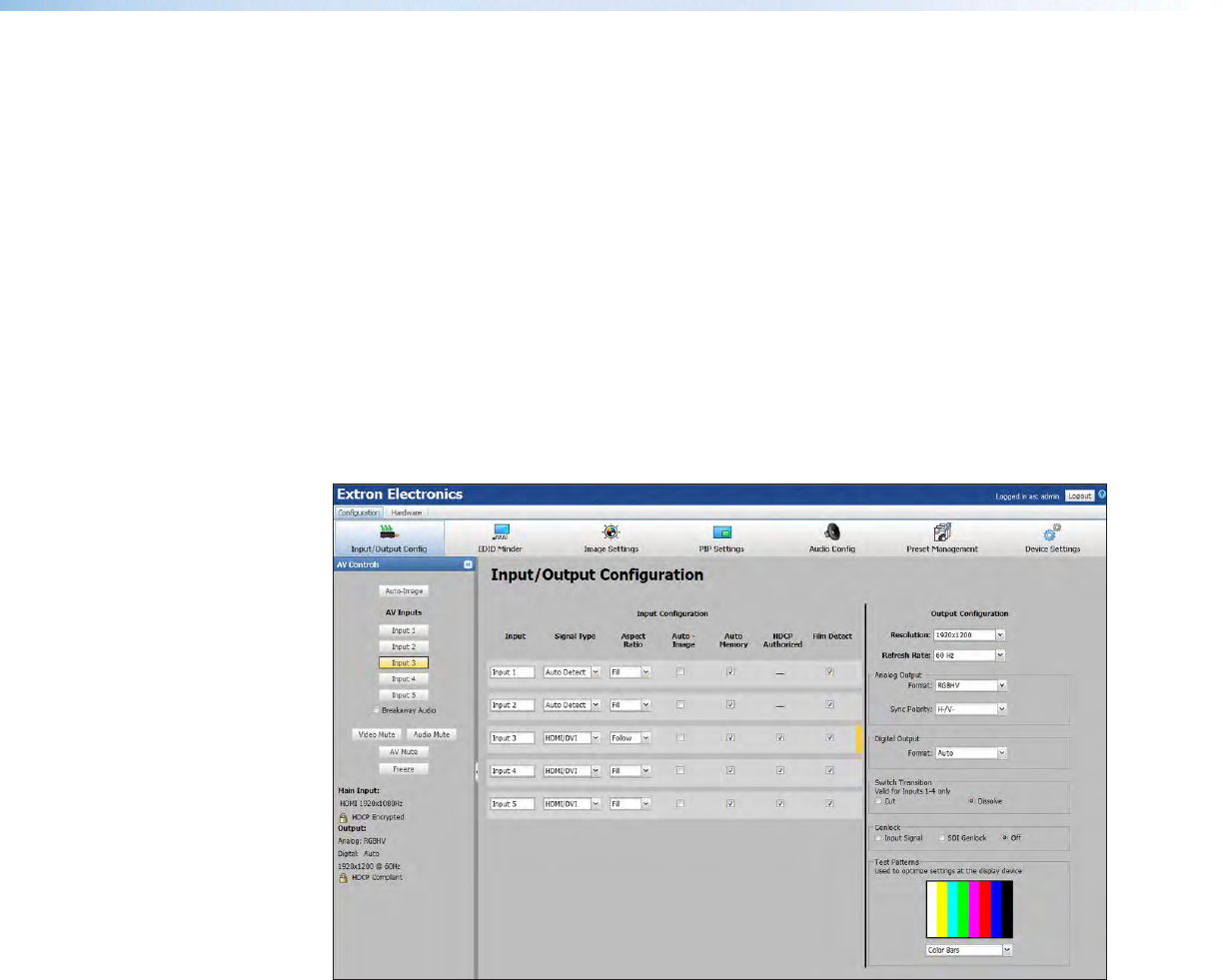Click the Input 3 name text field
Image resolution: width=1223 pixels, height=980 pixels.
click(x=513, y=738)
